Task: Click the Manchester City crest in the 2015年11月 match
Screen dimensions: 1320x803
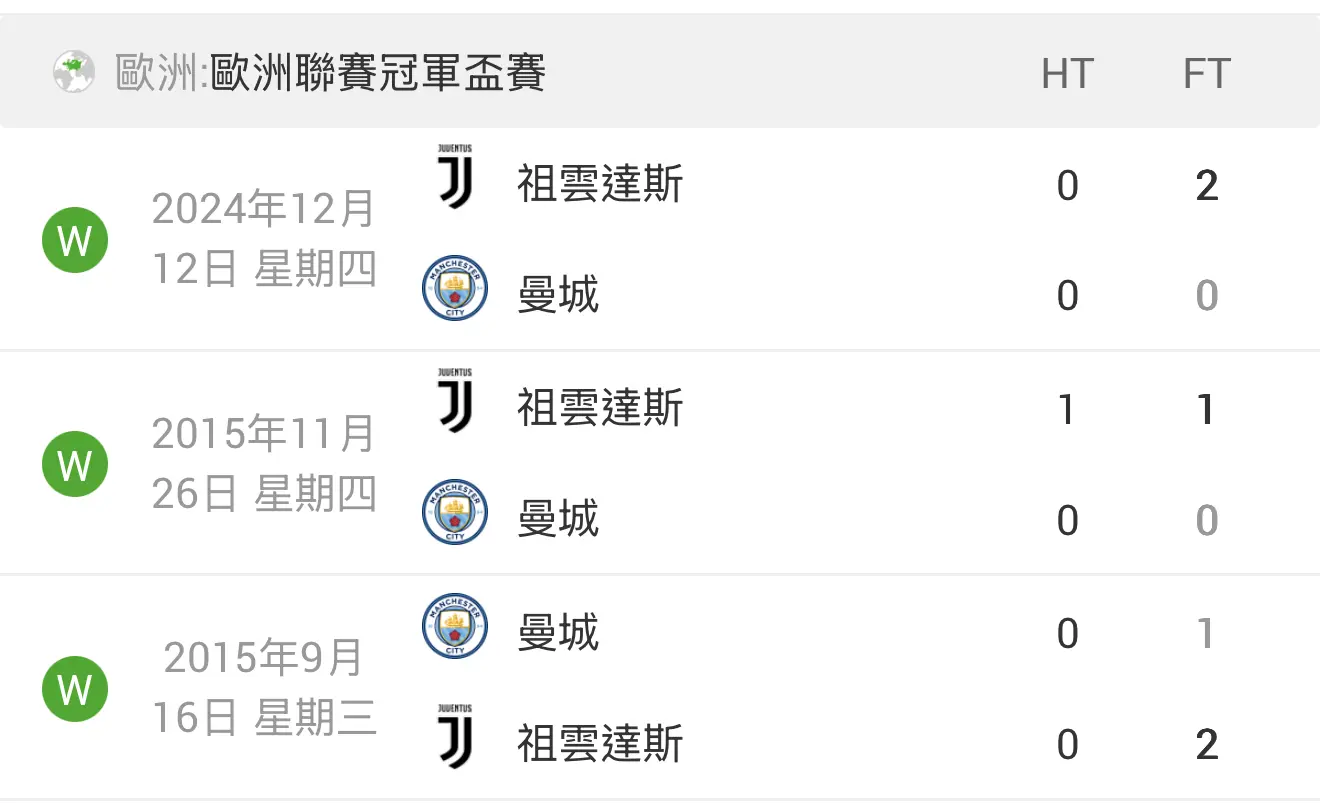Action: [x=455, y=512]
